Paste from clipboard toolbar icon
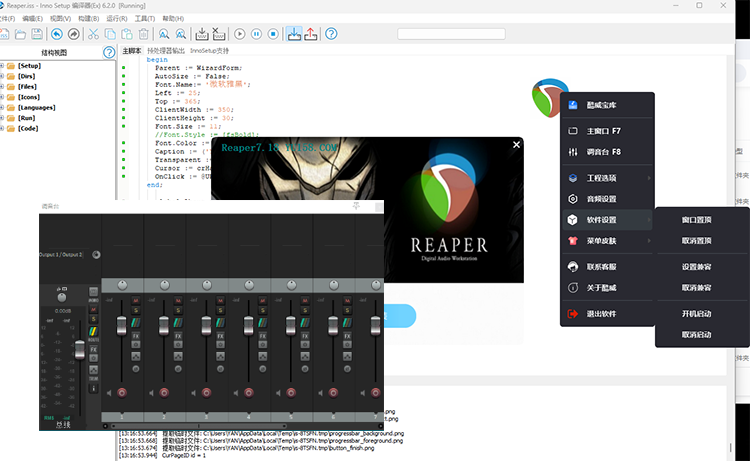The height and width of the screenshot is (461, 750). point(127,34)
